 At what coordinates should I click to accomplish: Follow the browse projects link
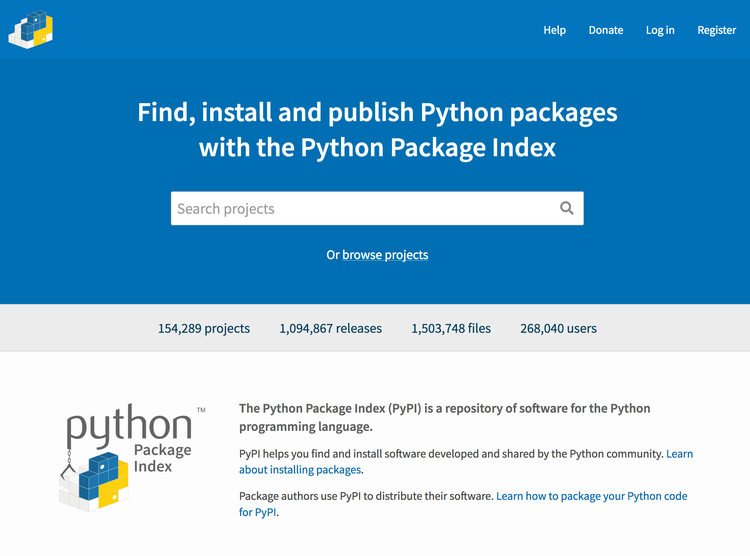coord(385,255)
